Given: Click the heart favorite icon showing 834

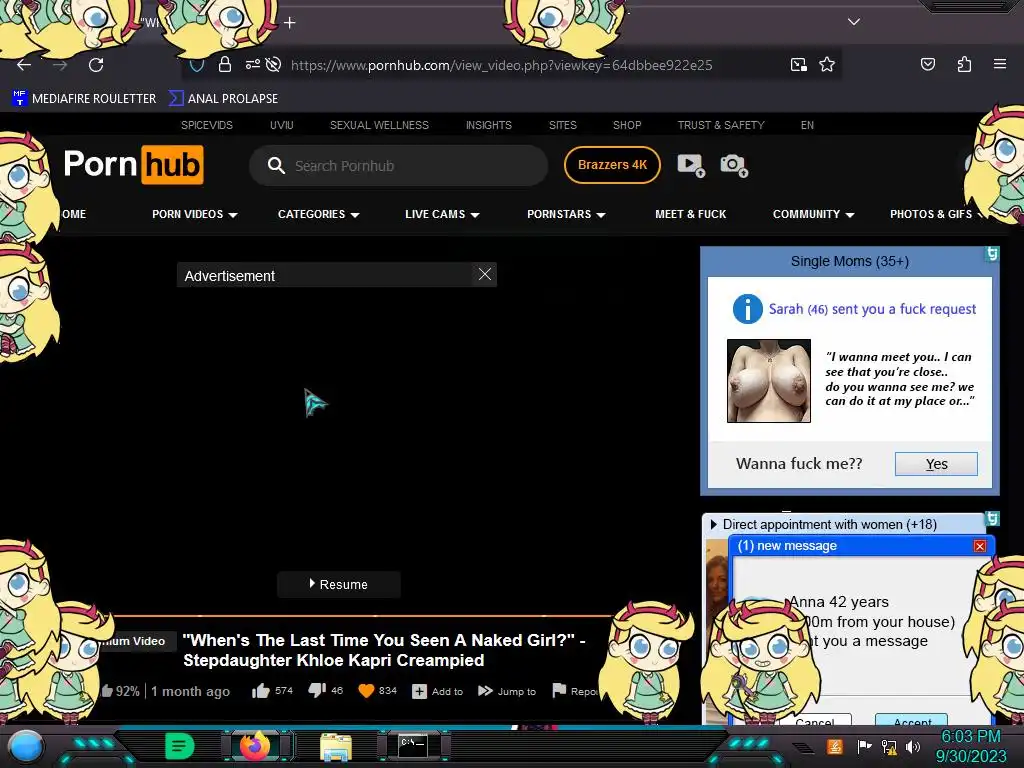Looking at the screenshot, I should click(366, 690).
